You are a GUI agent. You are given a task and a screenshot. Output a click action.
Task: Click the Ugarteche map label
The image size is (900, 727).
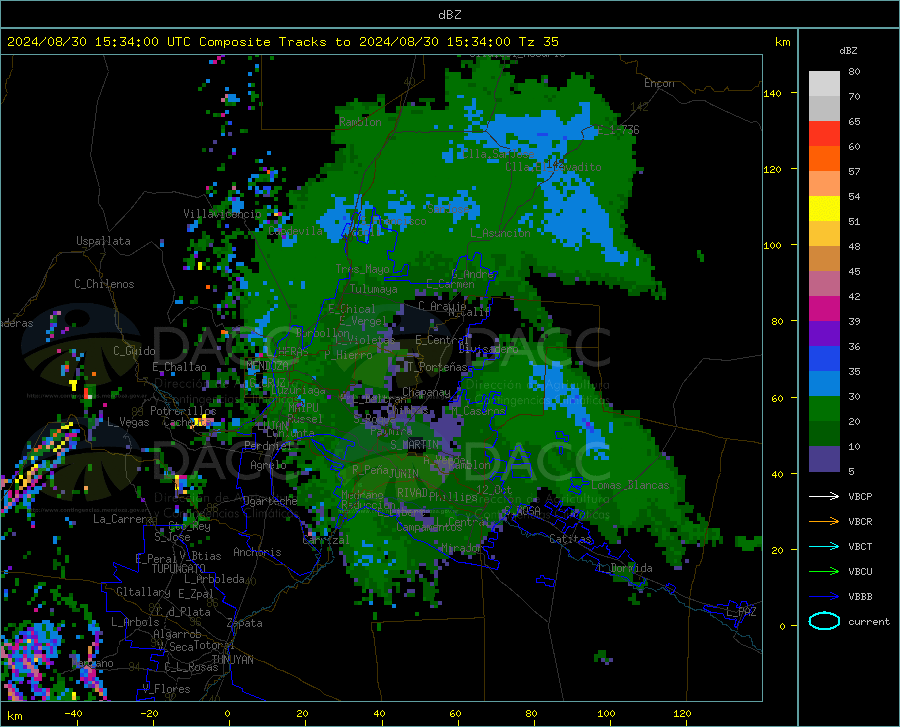click(270, 501)
